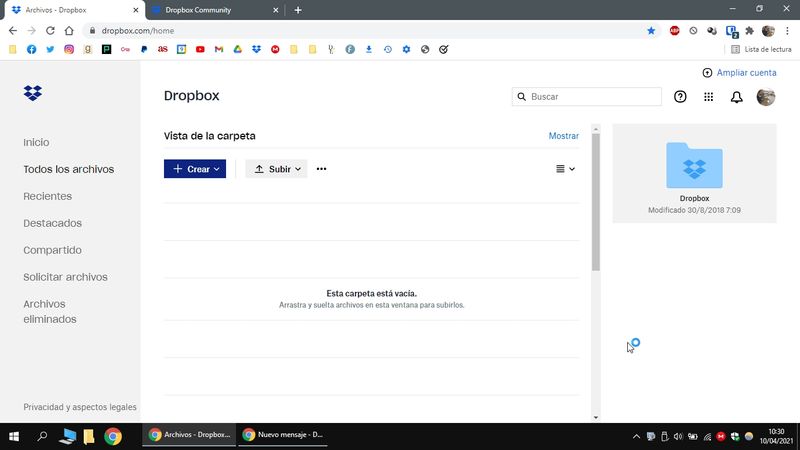Reload the current page
This screenshot has height=450, width=800.
50,31
